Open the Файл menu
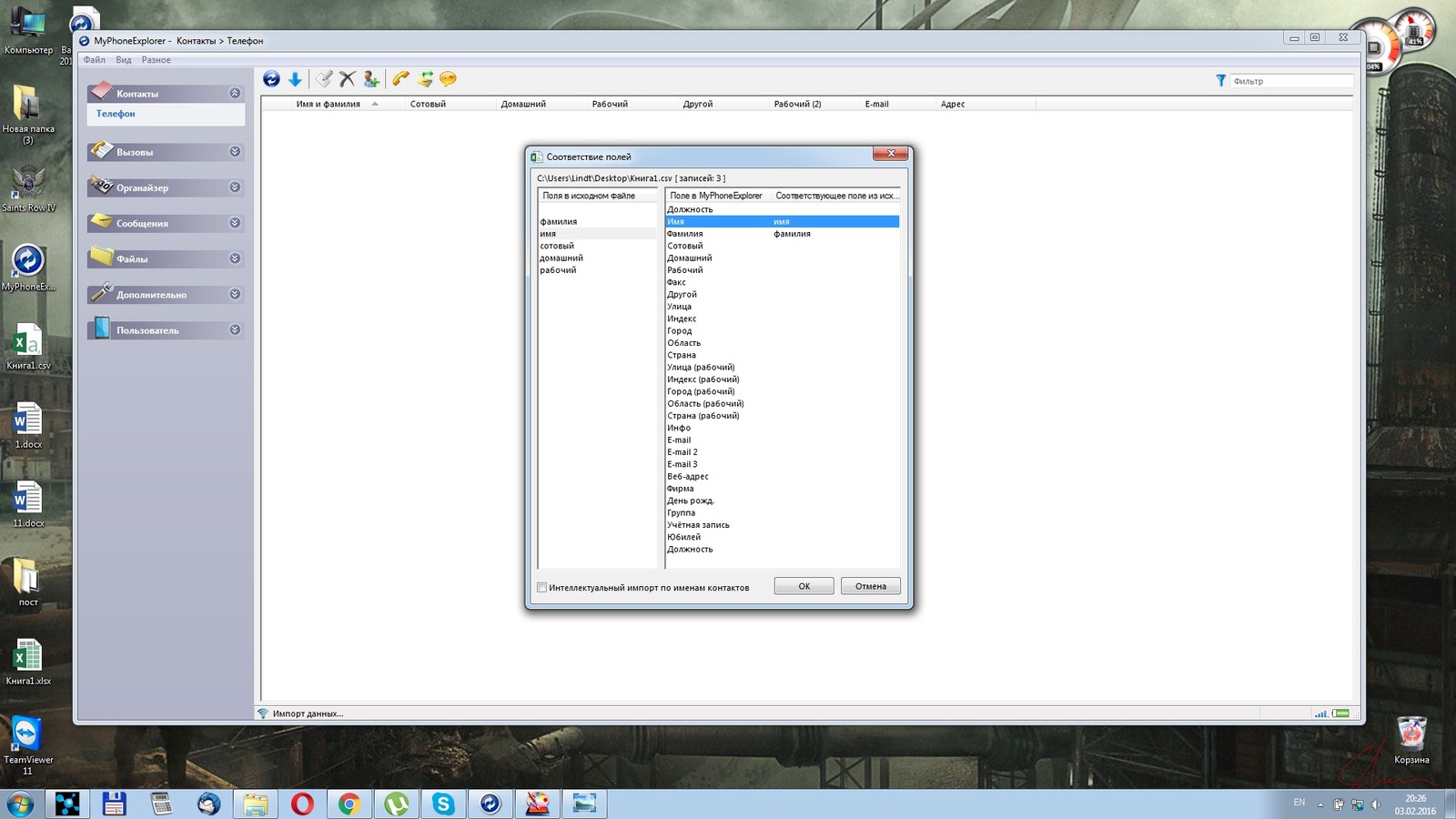Image resolution: width=1456 pixels, height=819 pixels. pyautogui.click(x=95, y=60)
